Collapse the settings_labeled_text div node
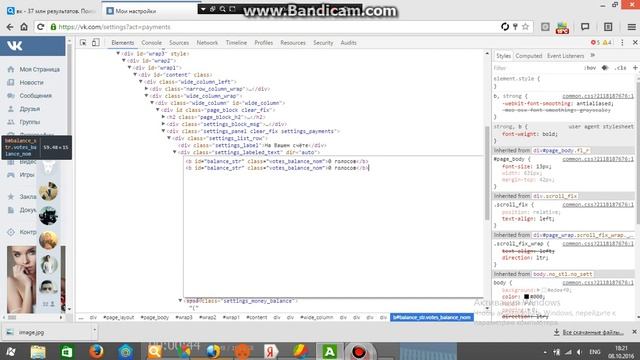This screenshot has height=360, width=640. click(x=175, y=152)
